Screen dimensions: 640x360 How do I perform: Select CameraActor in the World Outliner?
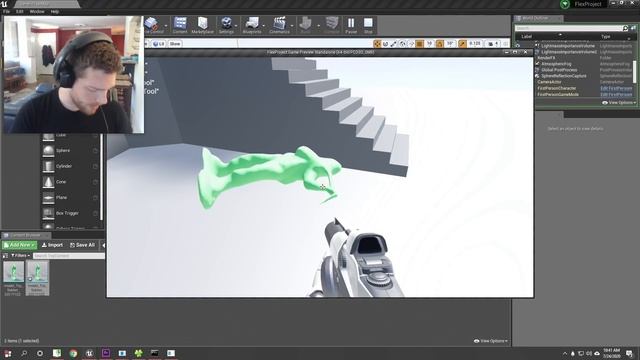click(549, 82)
